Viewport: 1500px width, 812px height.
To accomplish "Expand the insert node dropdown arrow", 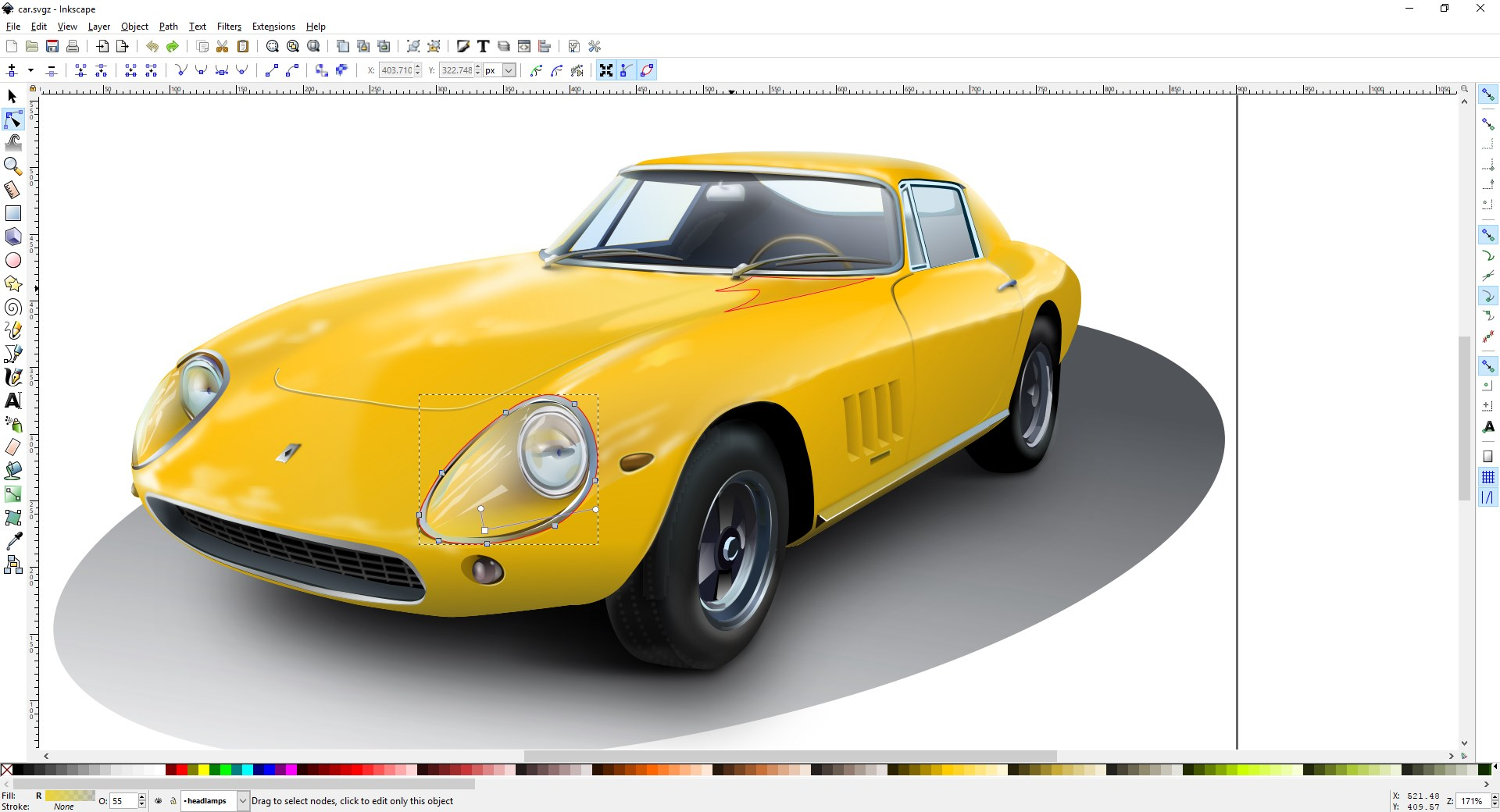I will point(30,70).
